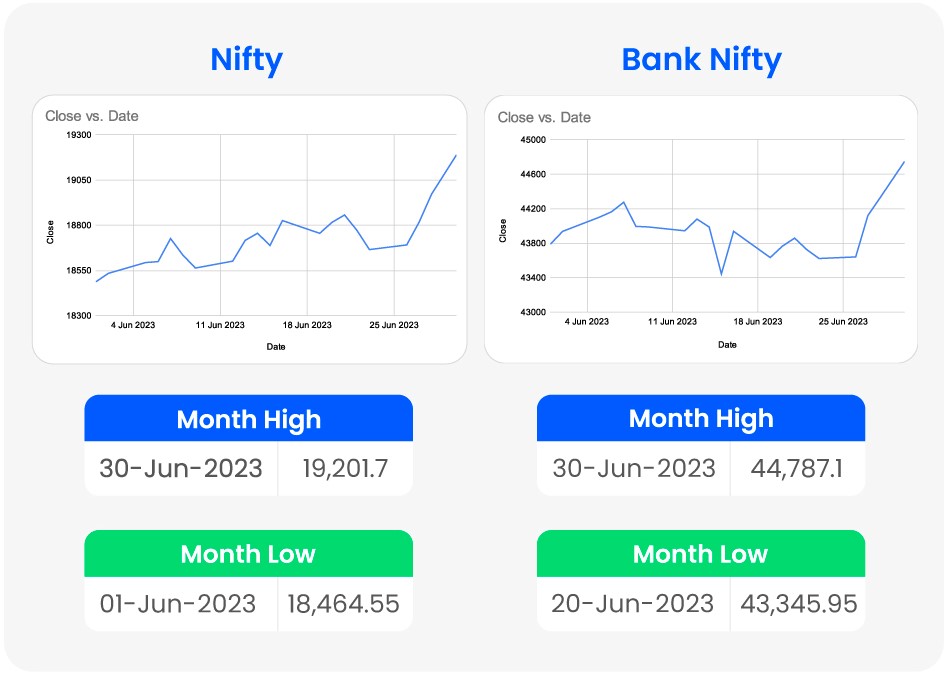The width and height of the screenshot is (950, 688).
Task: Click the 4 Jun 2023 label on the Bank Nifty chart
Action: [587, 322]
